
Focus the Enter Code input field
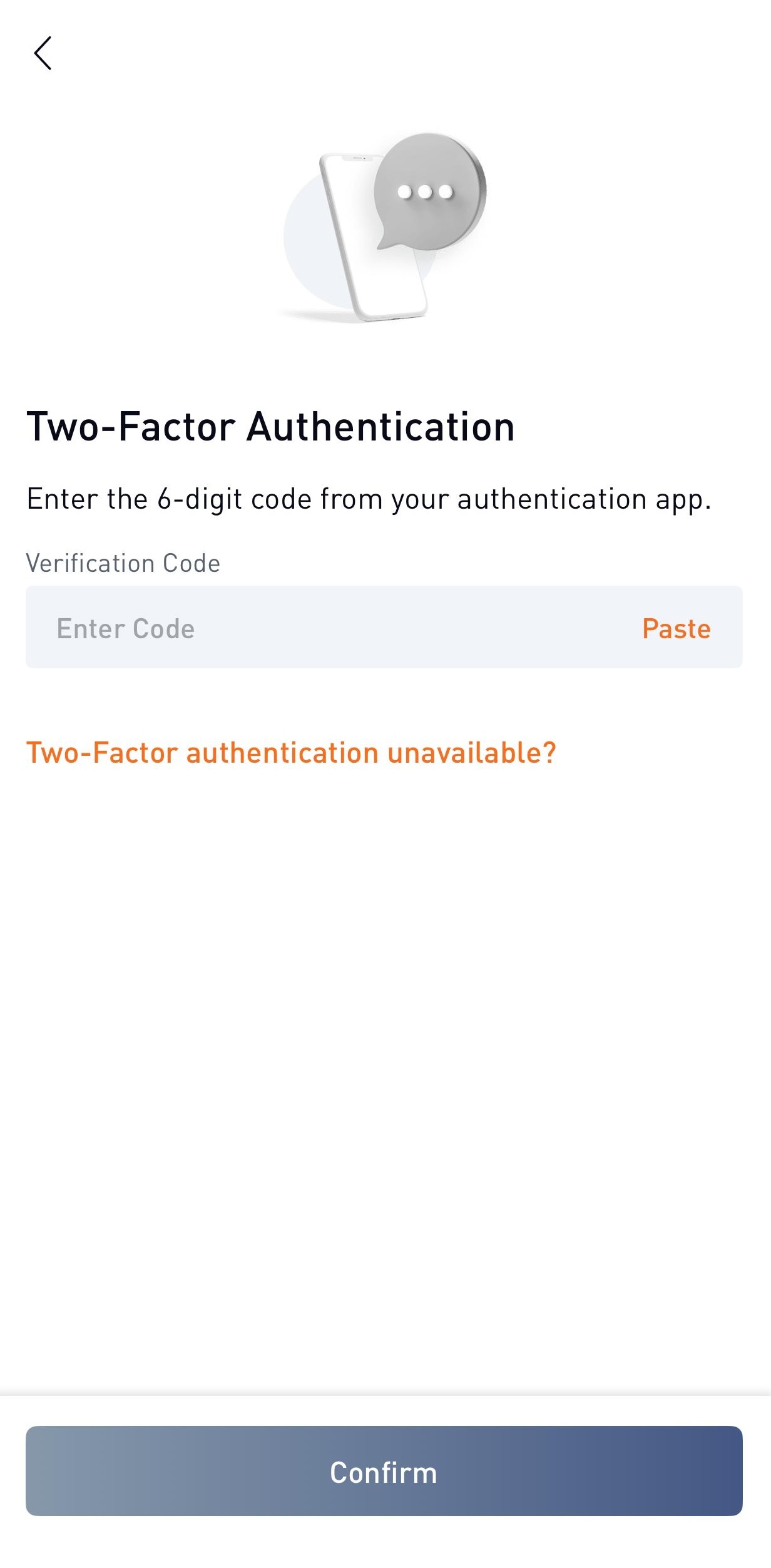384,627
